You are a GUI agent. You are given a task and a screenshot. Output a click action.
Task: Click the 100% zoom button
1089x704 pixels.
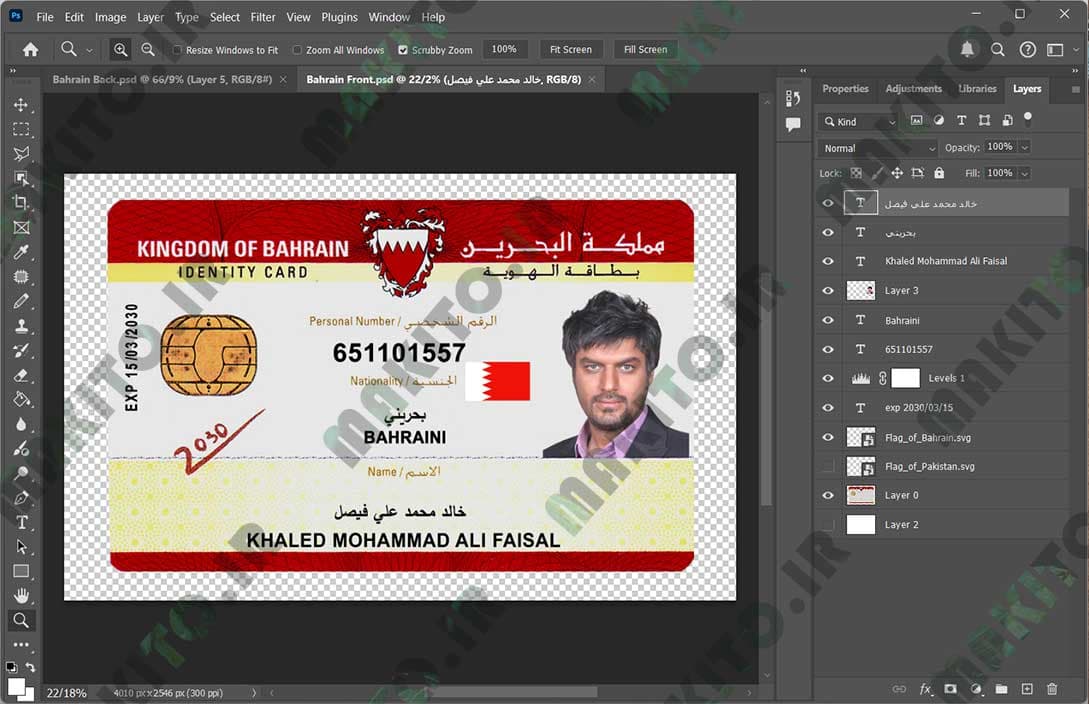click(x=504, y=49)
